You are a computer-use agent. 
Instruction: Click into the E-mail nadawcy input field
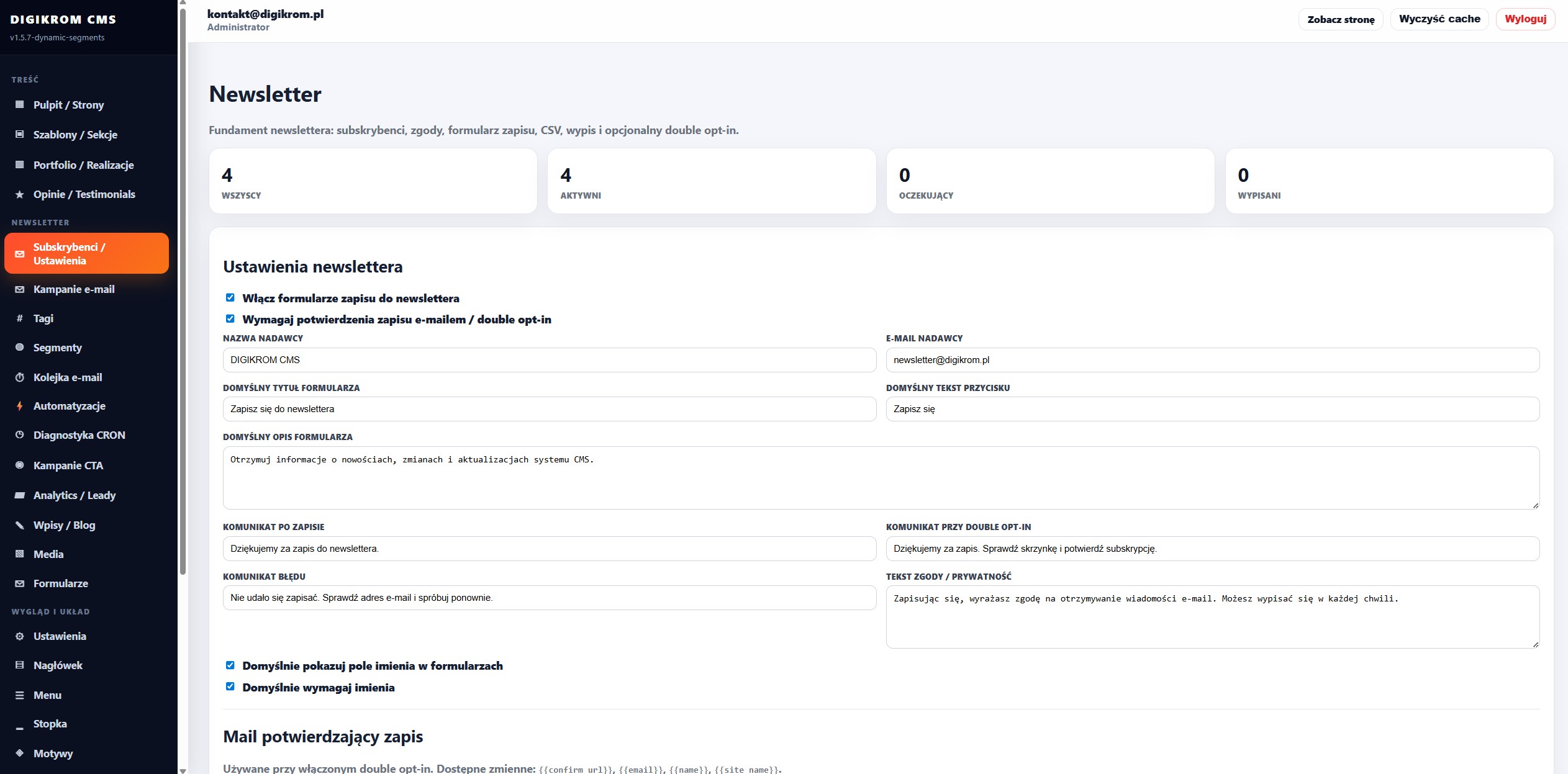(x=1212, y=360)
